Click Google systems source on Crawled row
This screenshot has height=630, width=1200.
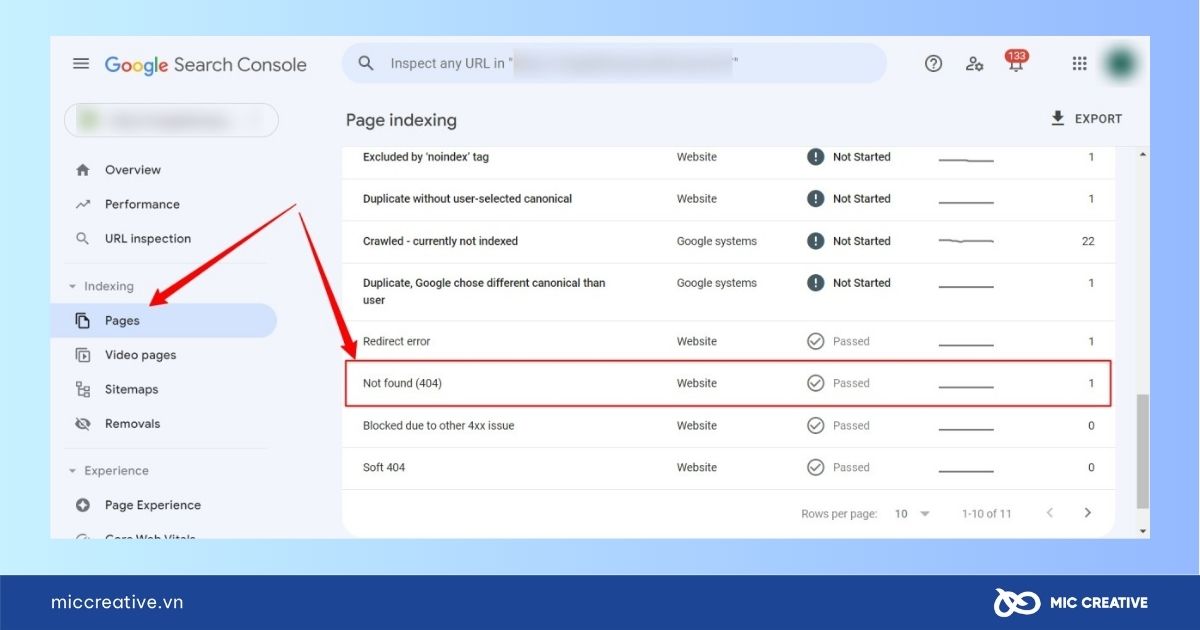pyautogui.click(x=717, y=241)
